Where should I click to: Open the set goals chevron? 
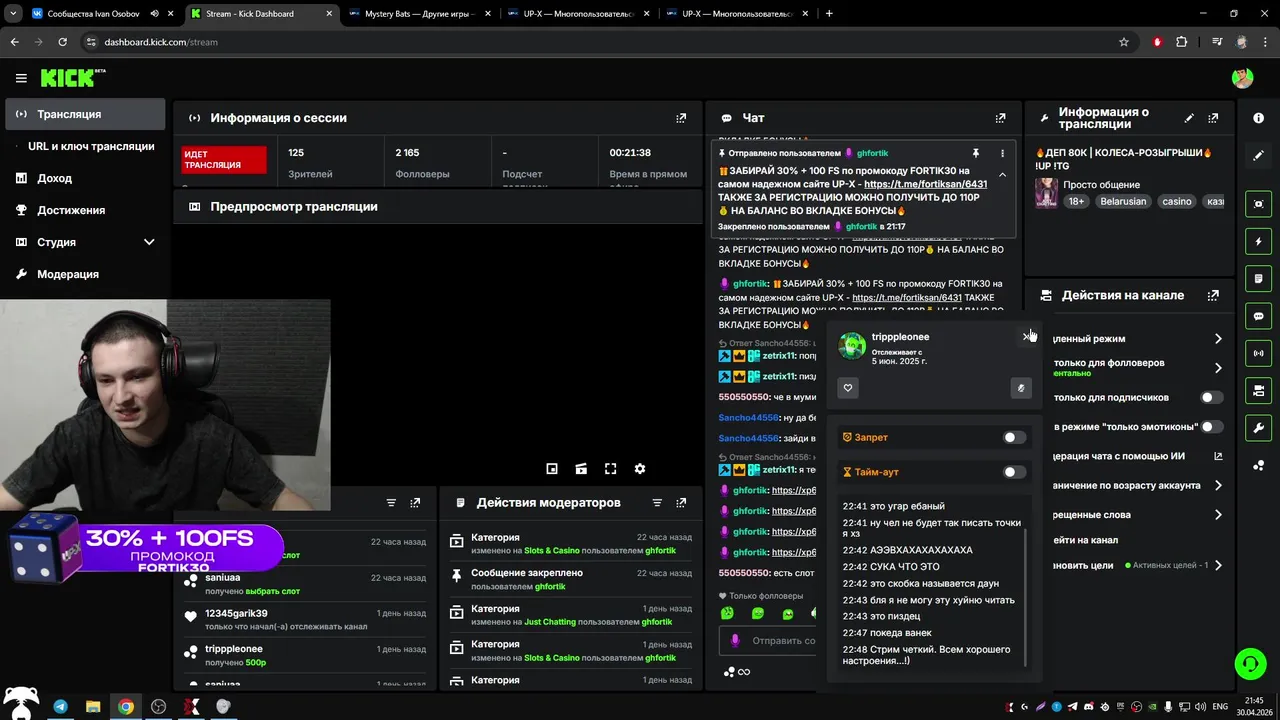coord(1218,565)
